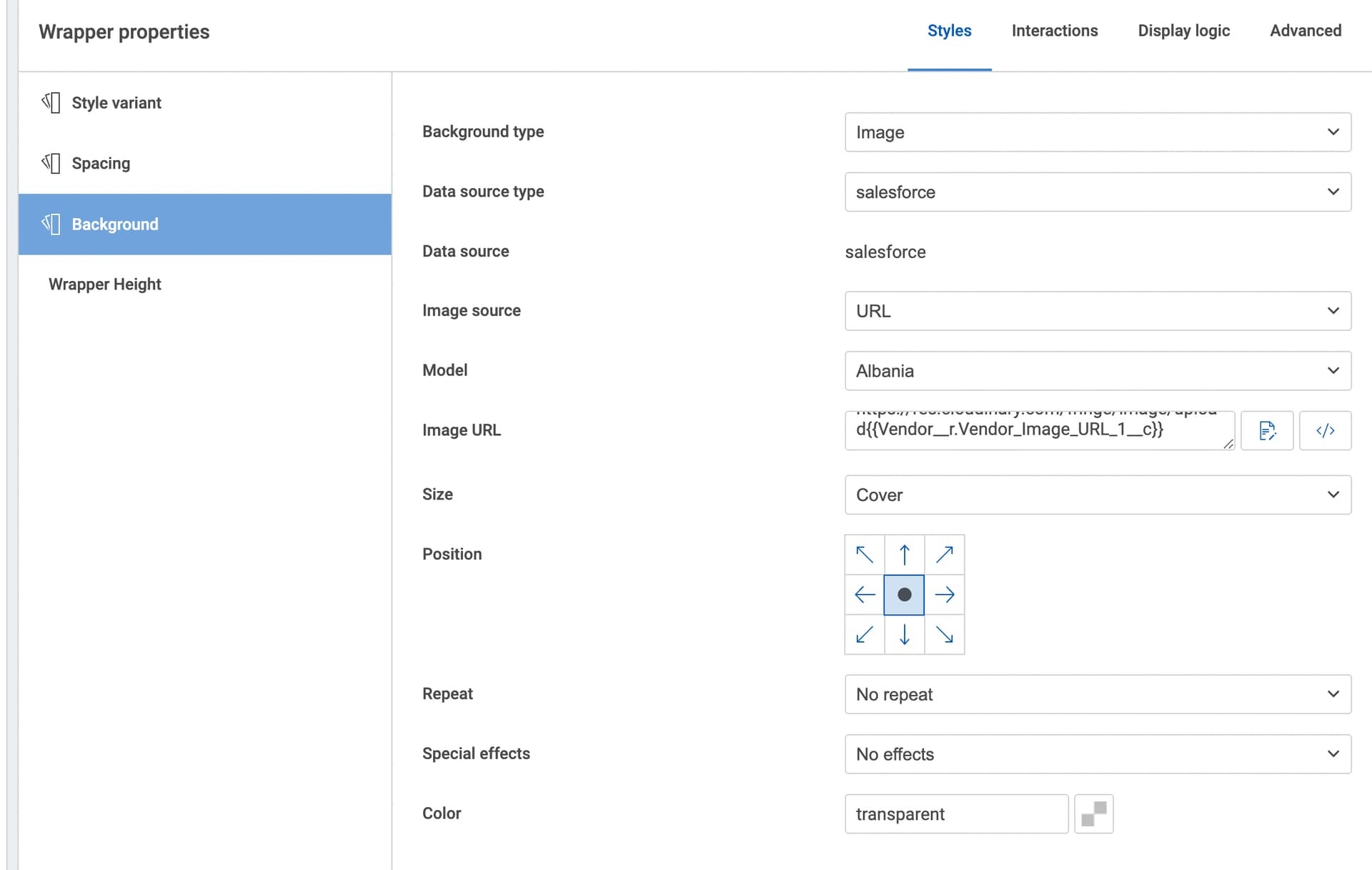
Task: Set position to left arrow
Action: pos(865,595)
